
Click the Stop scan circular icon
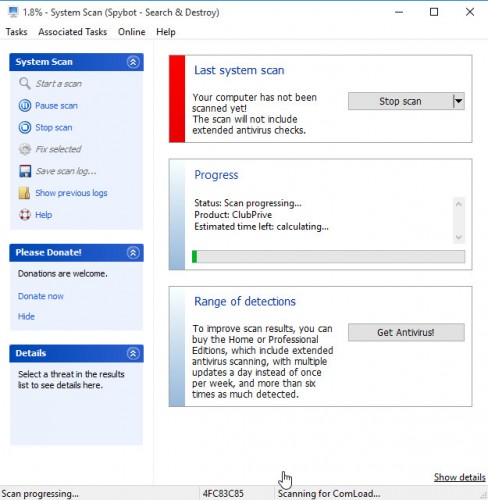coord(25,127)
